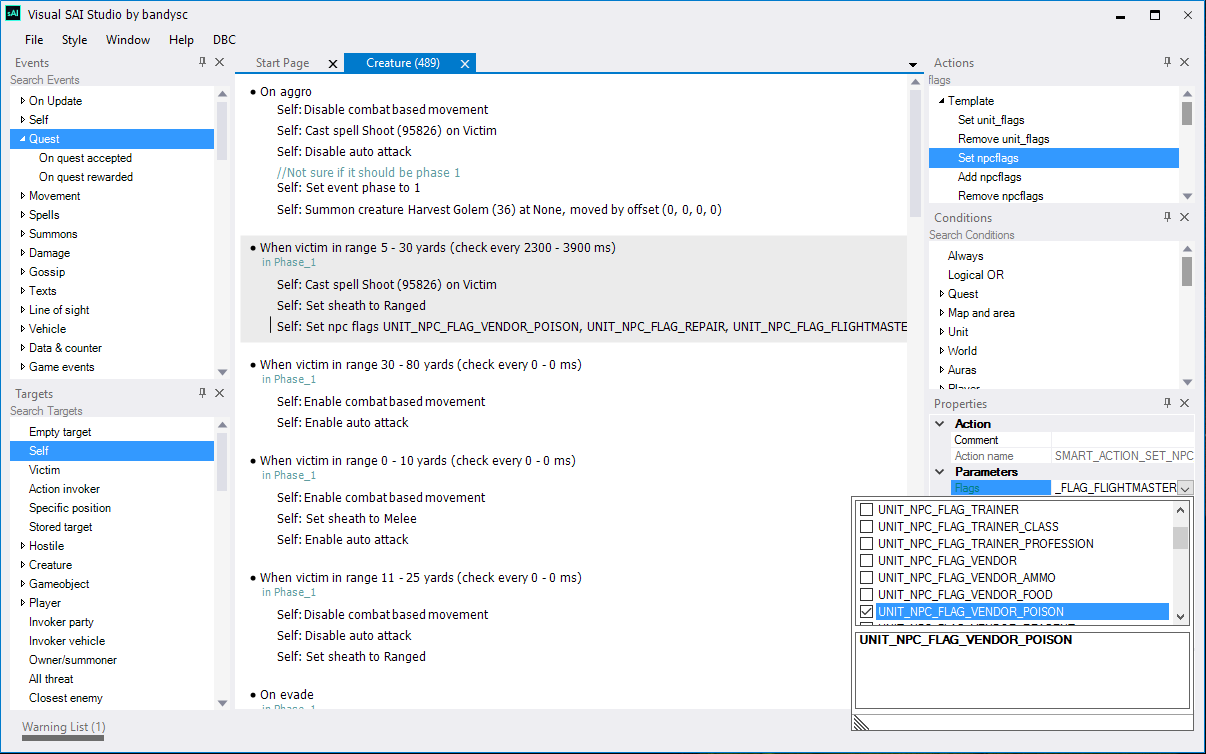Pin the Targets panel
The width and height of the screenshot is (1206, 754).
204,393
